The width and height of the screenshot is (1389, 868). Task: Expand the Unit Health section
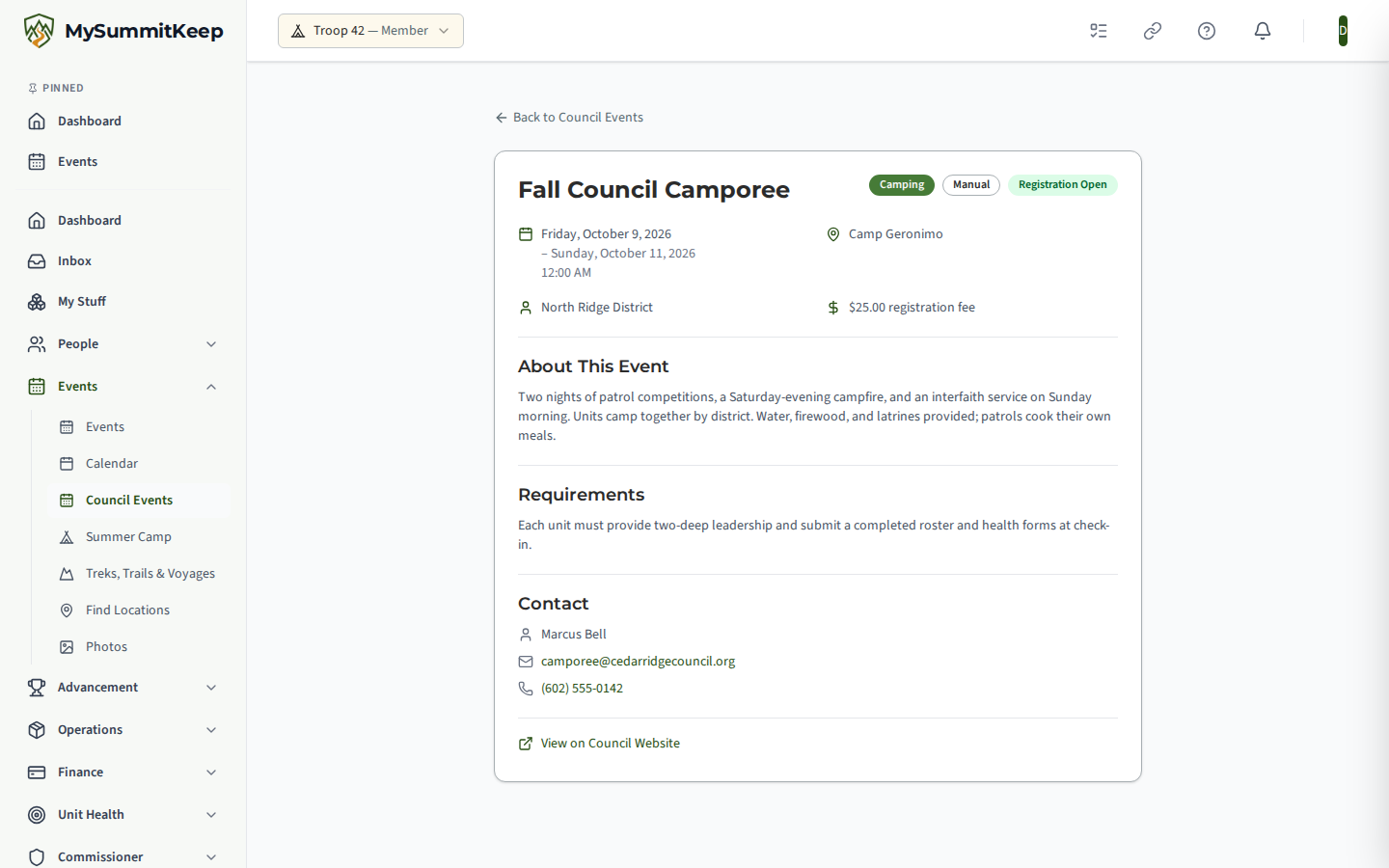[123, 815]
